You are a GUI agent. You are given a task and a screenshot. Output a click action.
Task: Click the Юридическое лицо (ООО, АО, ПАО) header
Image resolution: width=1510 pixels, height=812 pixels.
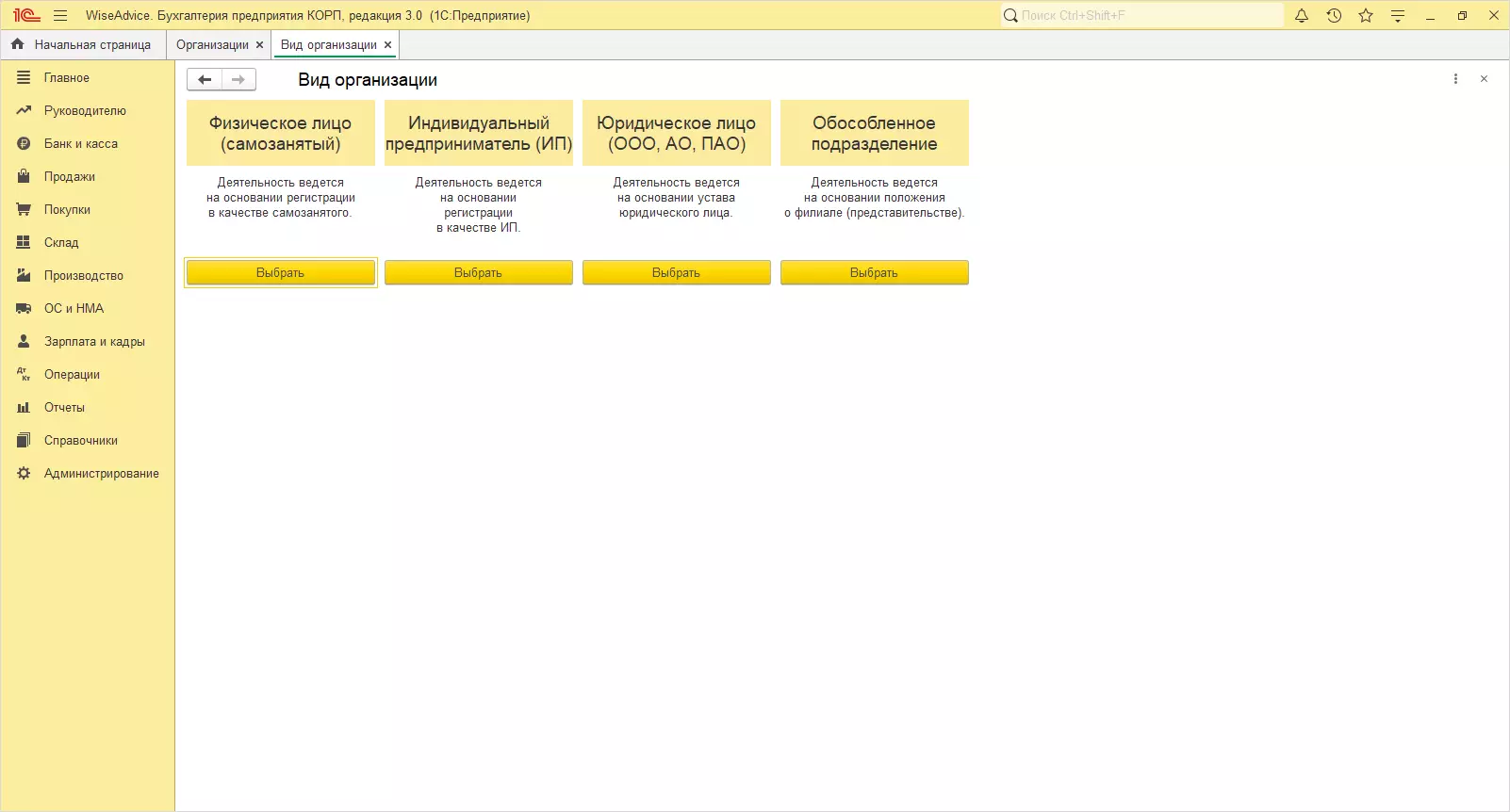pyautogui.click(x=677, y=133)
